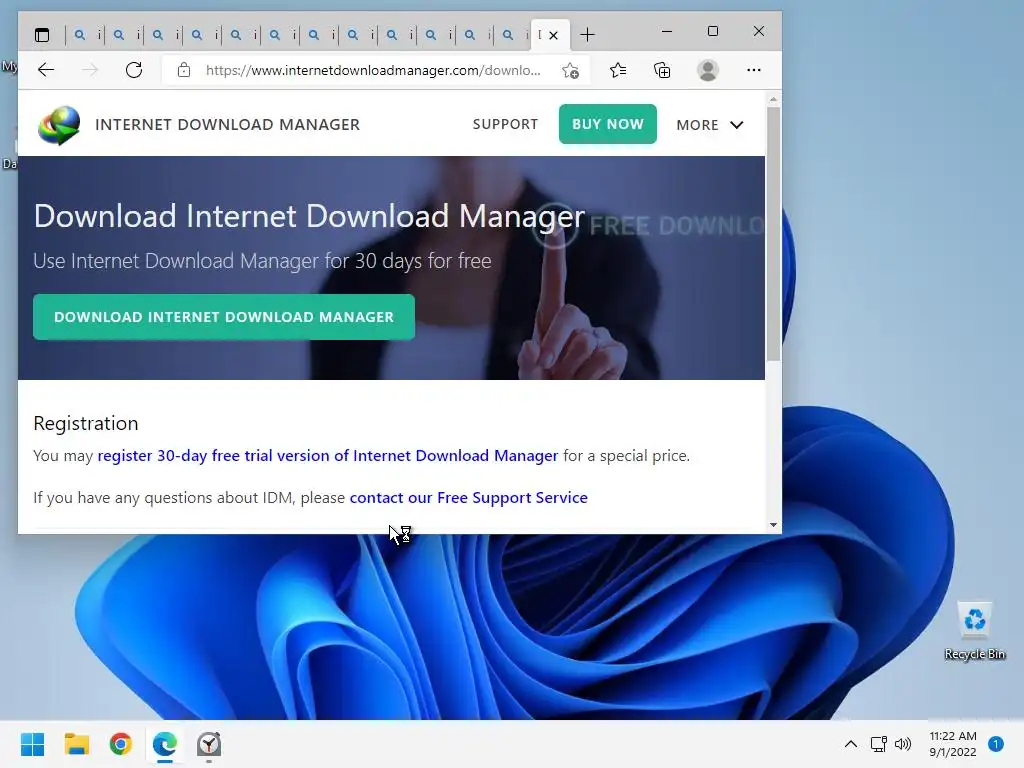
Task: Select the Recycle Bin desktop icon
Action: (974, 631)
